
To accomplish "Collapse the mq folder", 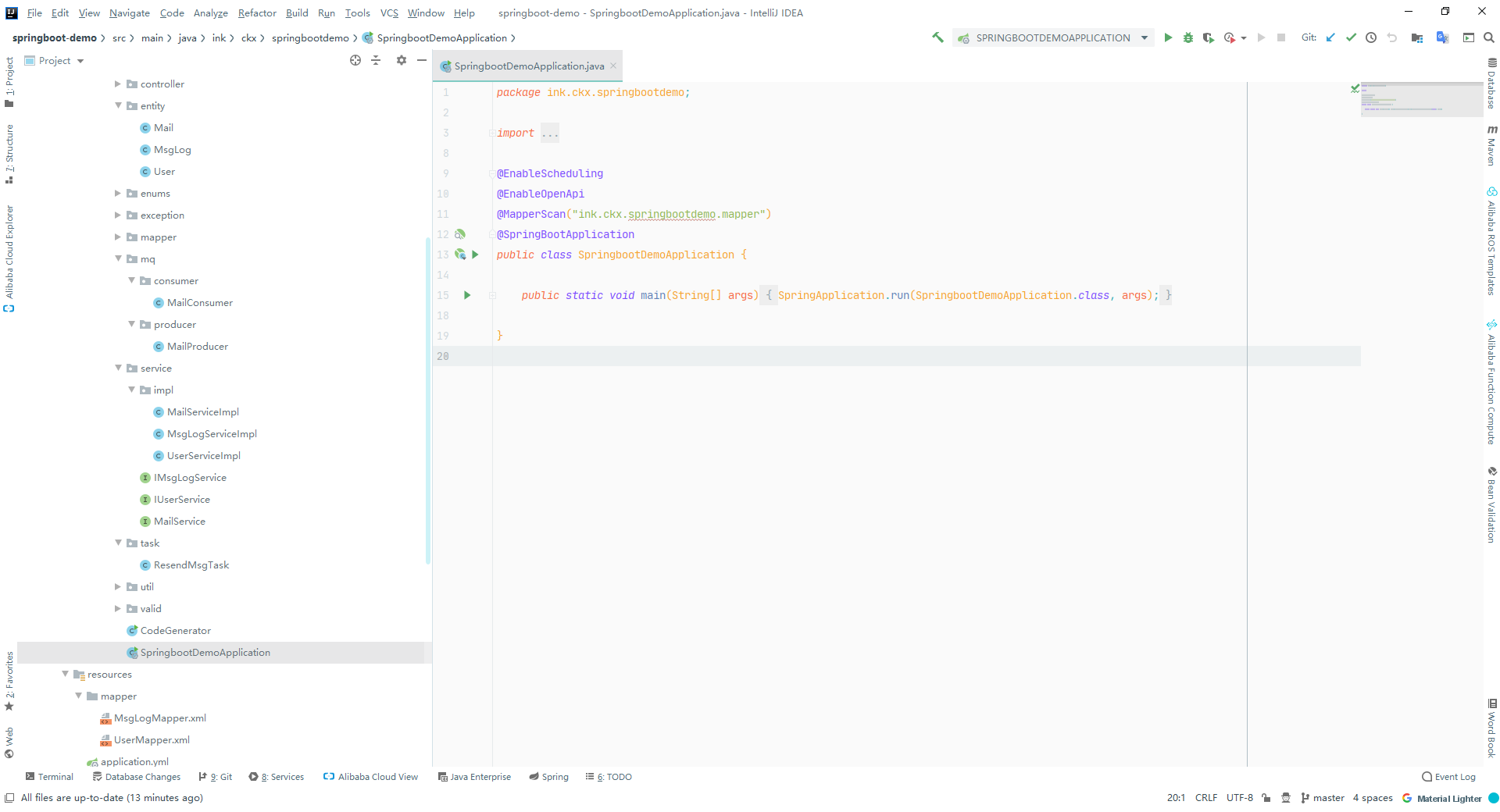I will [119, 258].
